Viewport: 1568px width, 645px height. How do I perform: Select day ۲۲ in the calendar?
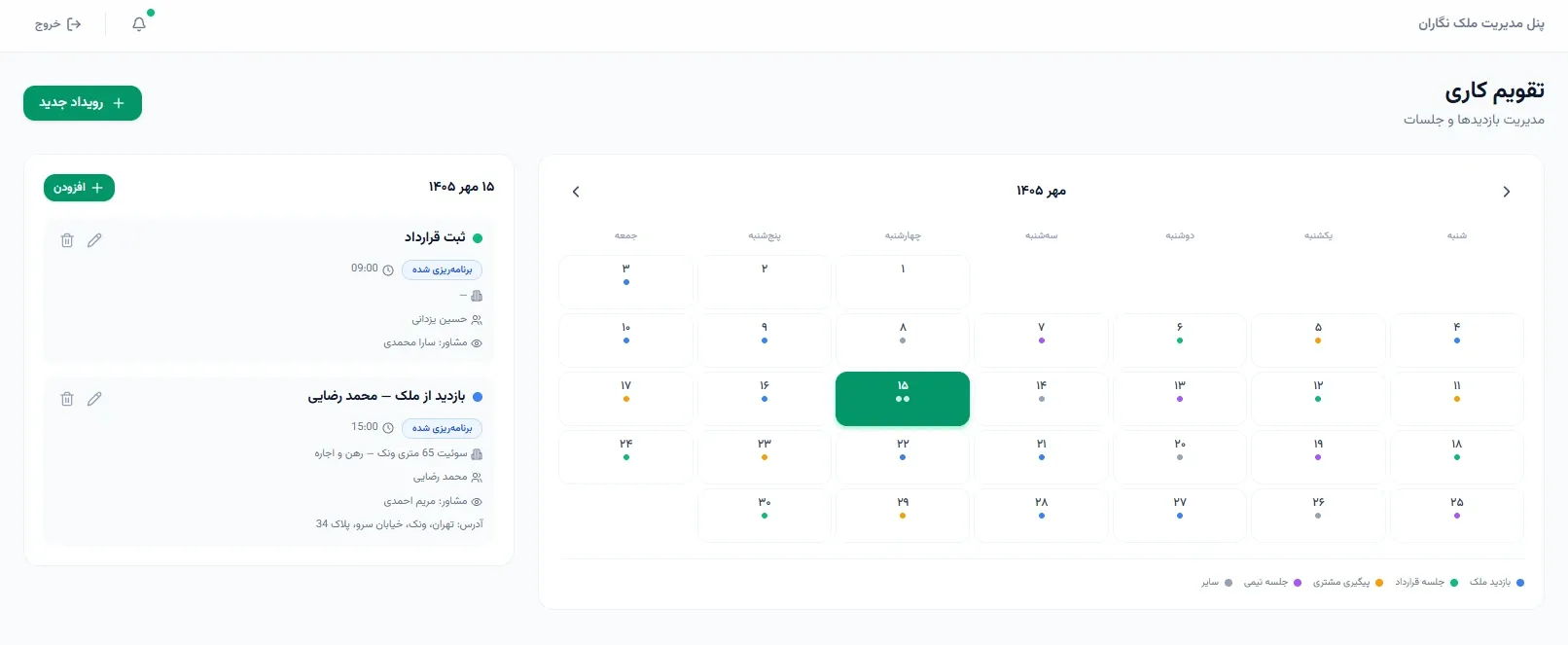(903, 457)
